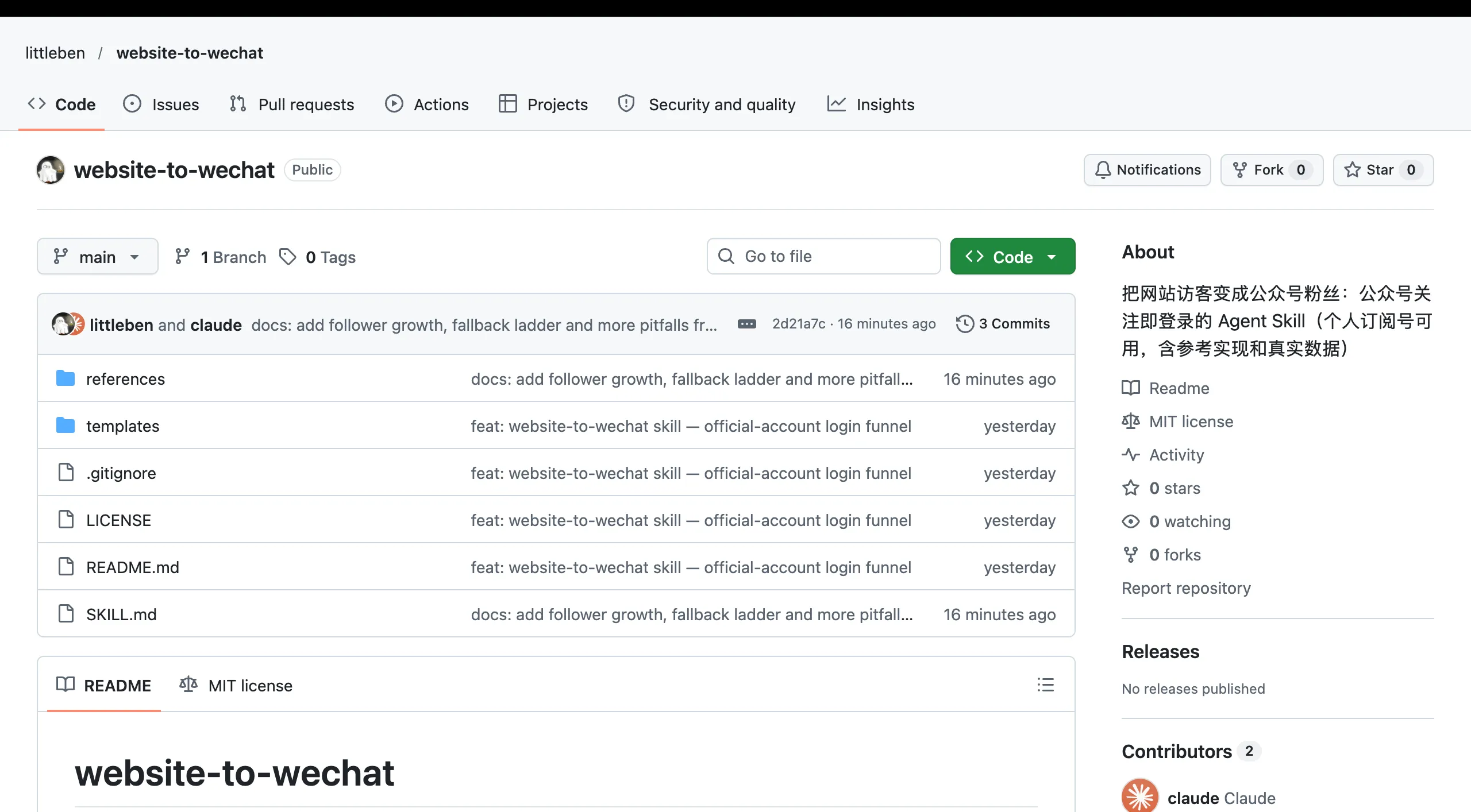The width and height of the screenshot is (1471, 812).
Task: Expand commit message ellipsis button
Action: pos(746,324)
